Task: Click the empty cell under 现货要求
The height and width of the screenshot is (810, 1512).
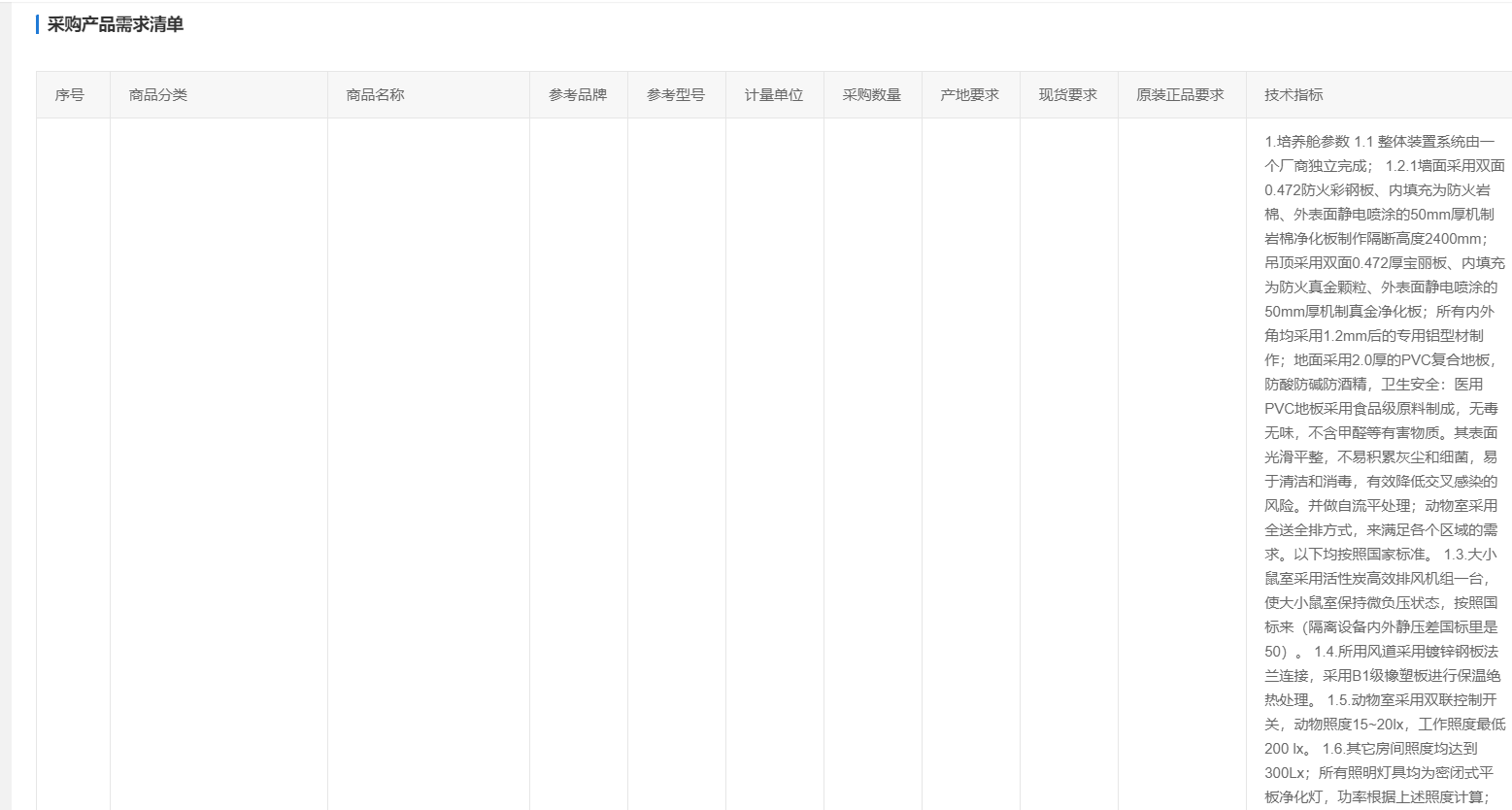Action: coord(1068,464)
